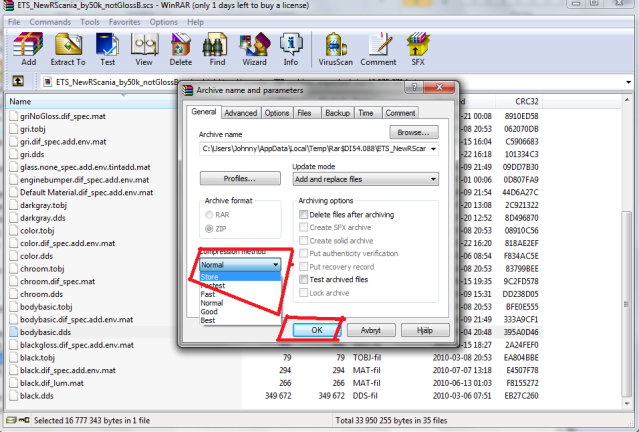Click the Profiles... button

tap(240, 179)
